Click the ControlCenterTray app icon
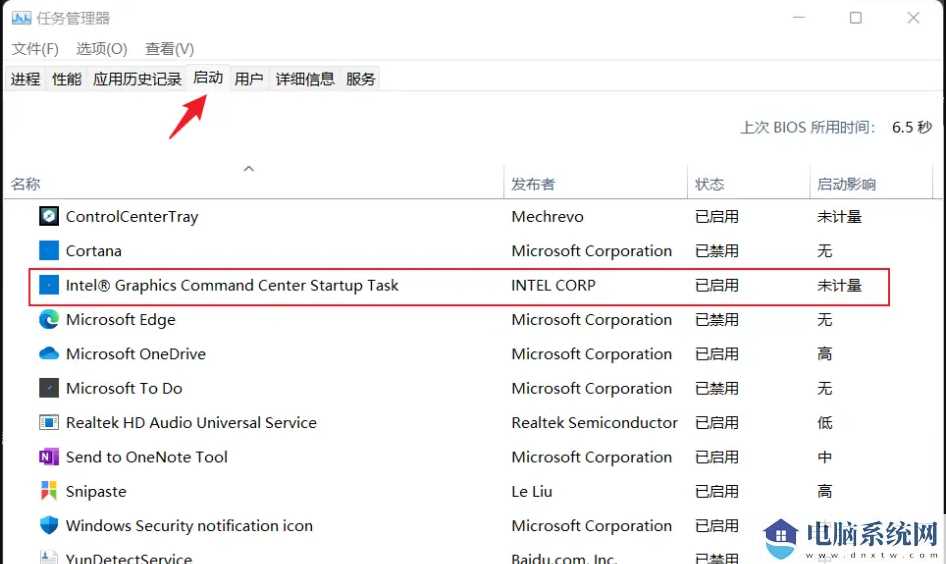Image resolution: width=946 pixels, height=564 pixels. pyautogui.click(x=49, y=216)
